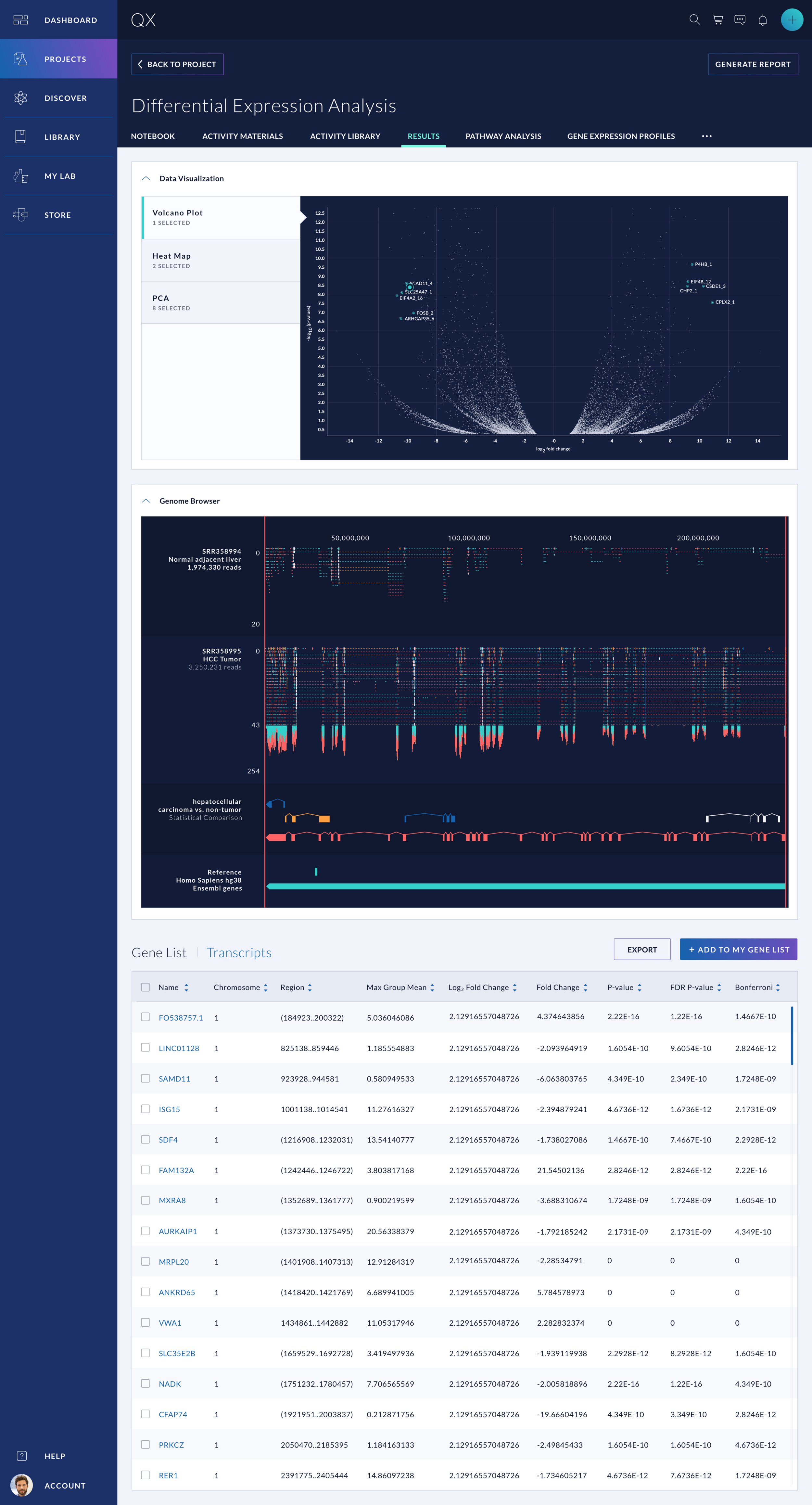Open the chat messages icon
The width and height of the screenshot is (812, 1505).
point(740,20)
